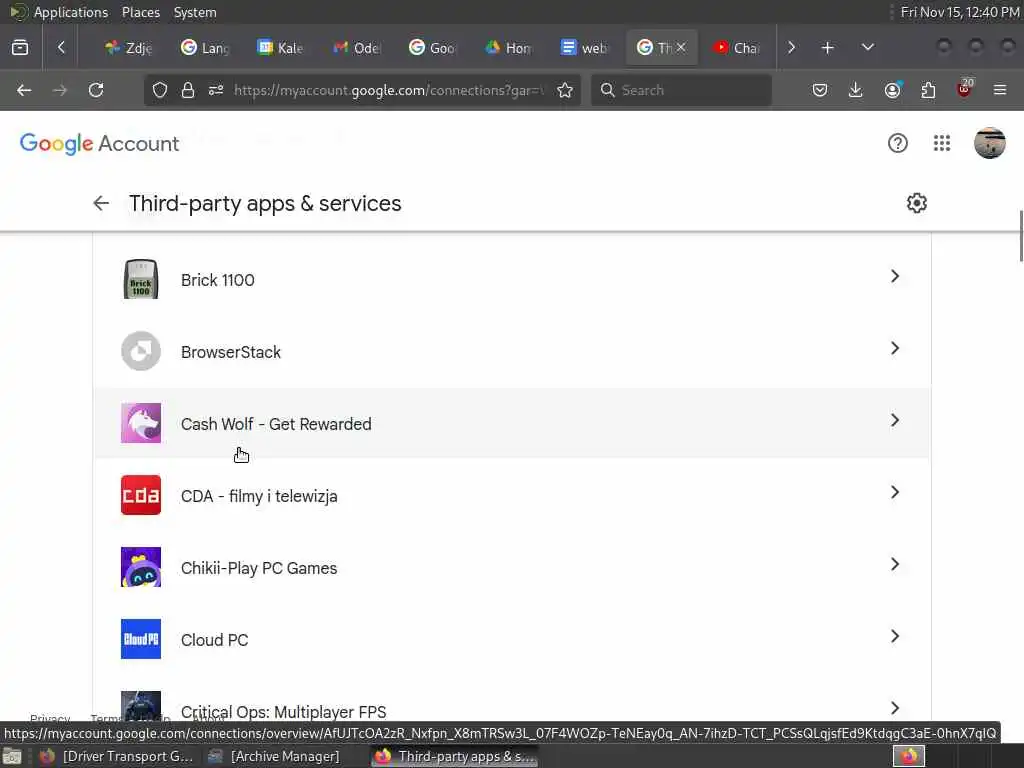Open a new tab with plus button

coord(827,47)
